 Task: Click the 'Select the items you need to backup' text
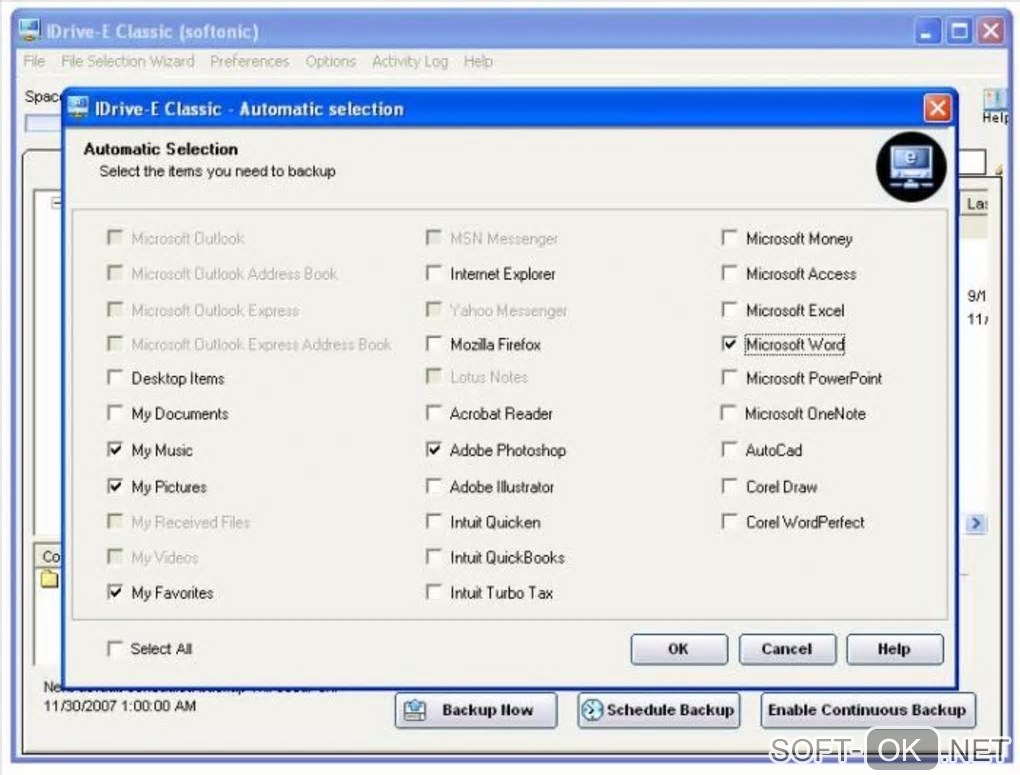[x=217, y=171]
